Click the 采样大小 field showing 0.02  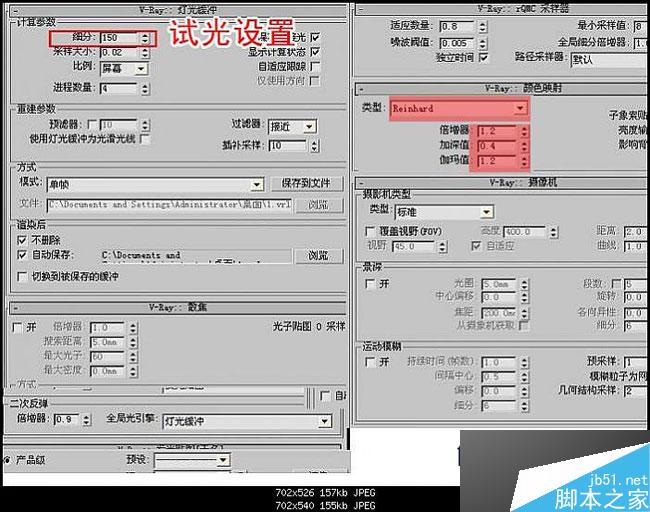(x=119, y=53)
